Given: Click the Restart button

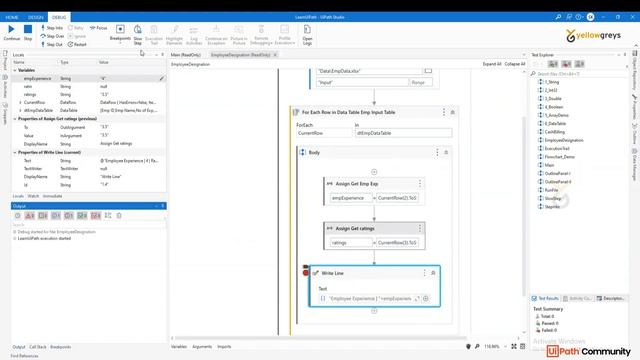Looking at the screenshot, I should click(x=77, y=44).
